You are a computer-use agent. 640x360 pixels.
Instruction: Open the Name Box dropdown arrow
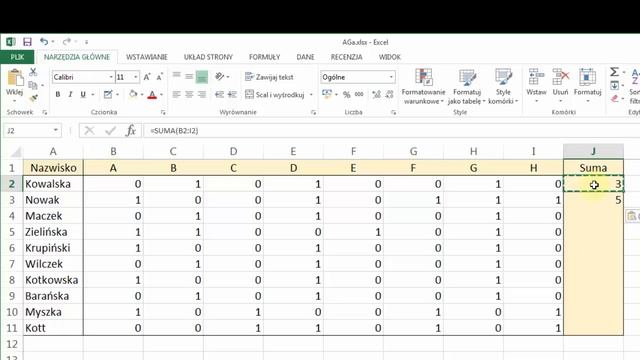(56, 131)
